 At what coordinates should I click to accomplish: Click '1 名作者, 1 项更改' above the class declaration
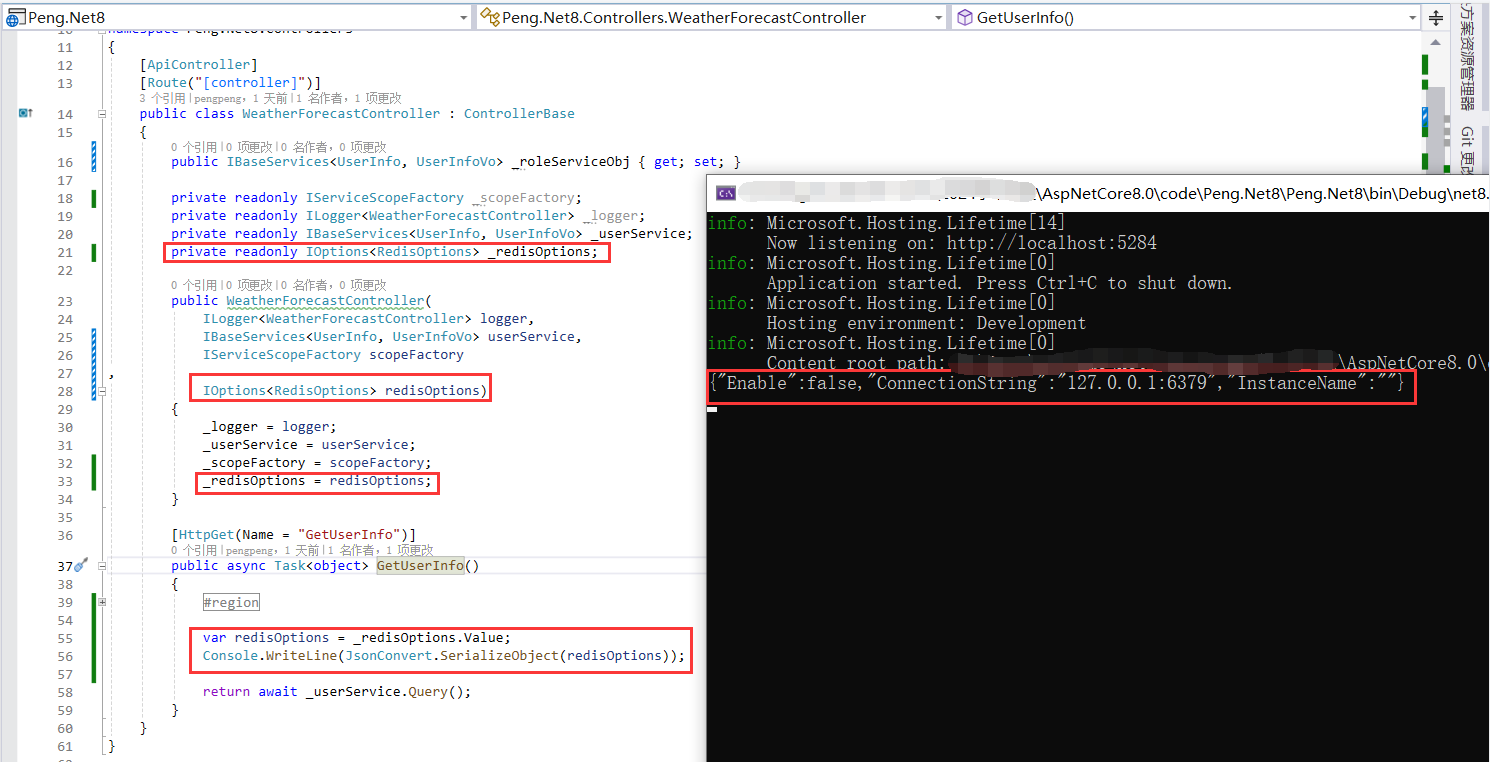349,98
